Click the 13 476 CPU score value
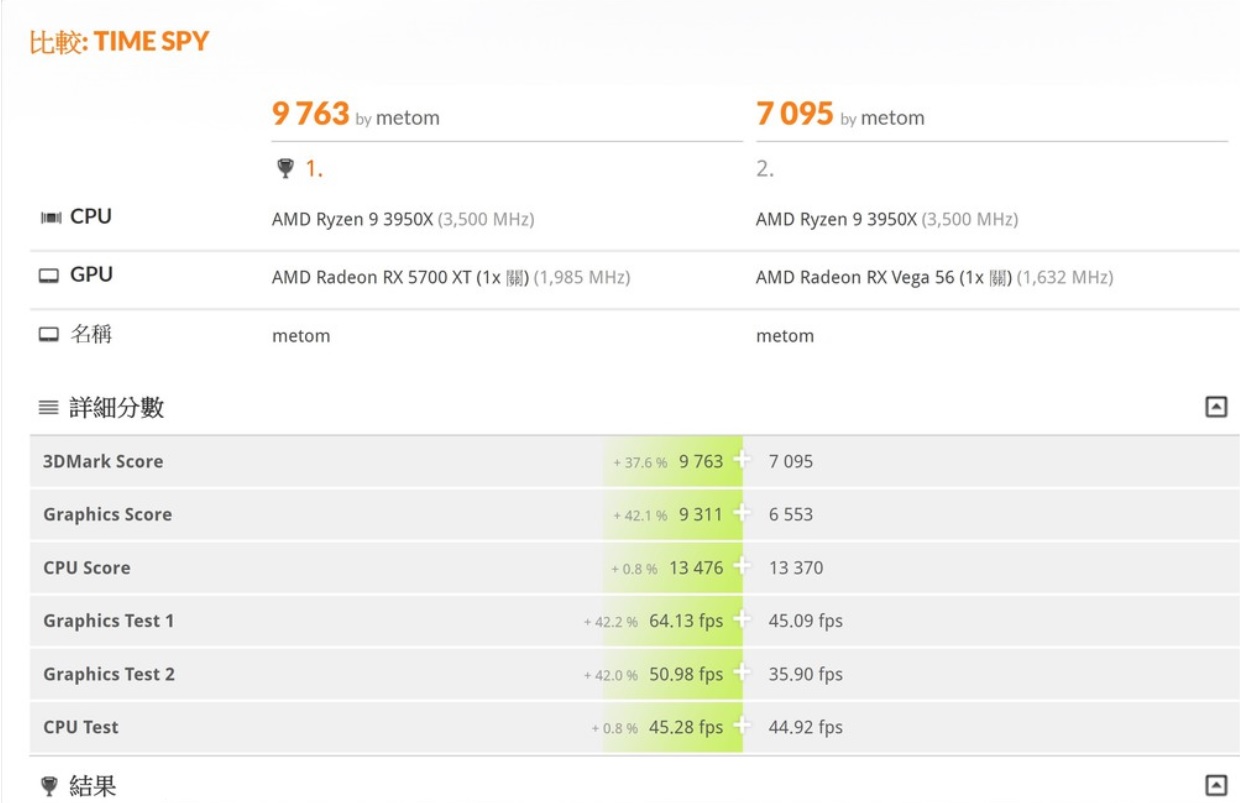Image resolution: width=1240 pixels, height=803 pixels. coord(696,567)
